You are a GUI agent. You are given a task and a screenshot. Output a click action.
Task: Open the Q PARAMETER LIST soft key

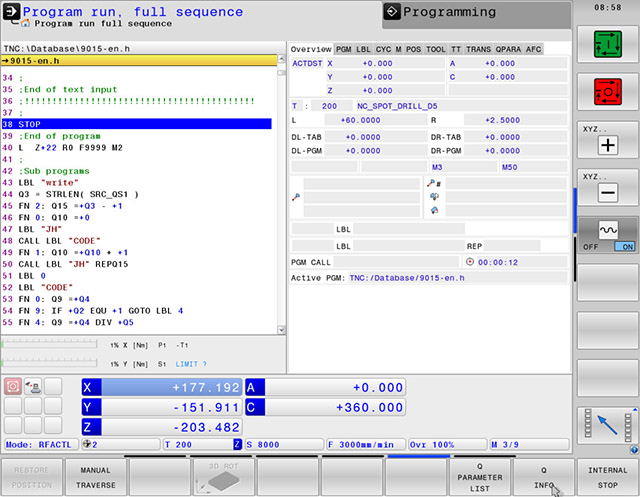480,477
